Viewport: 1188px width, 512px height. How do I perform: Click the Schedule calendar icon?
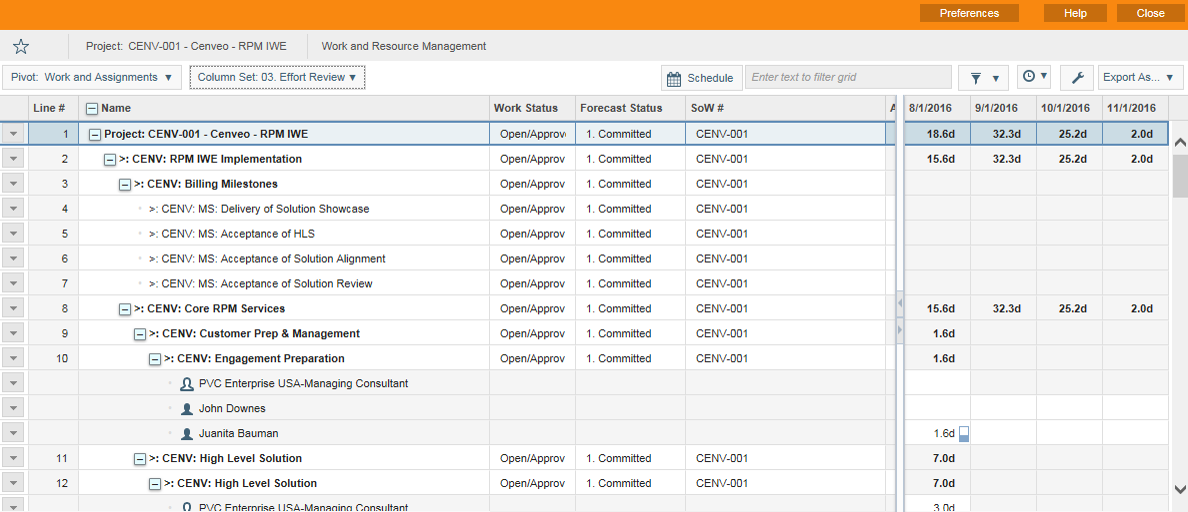click(x=674, y=78)
